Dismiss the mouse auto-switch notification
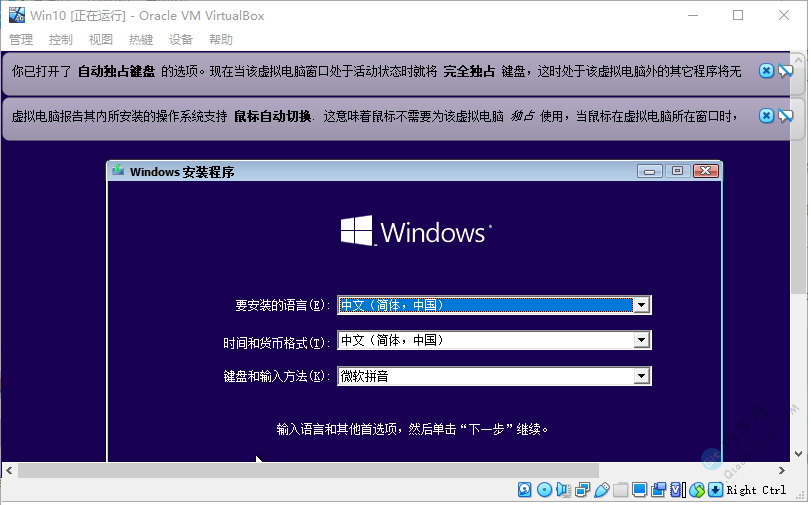Screen dimensions: 811x505 (x=766, y=115)
